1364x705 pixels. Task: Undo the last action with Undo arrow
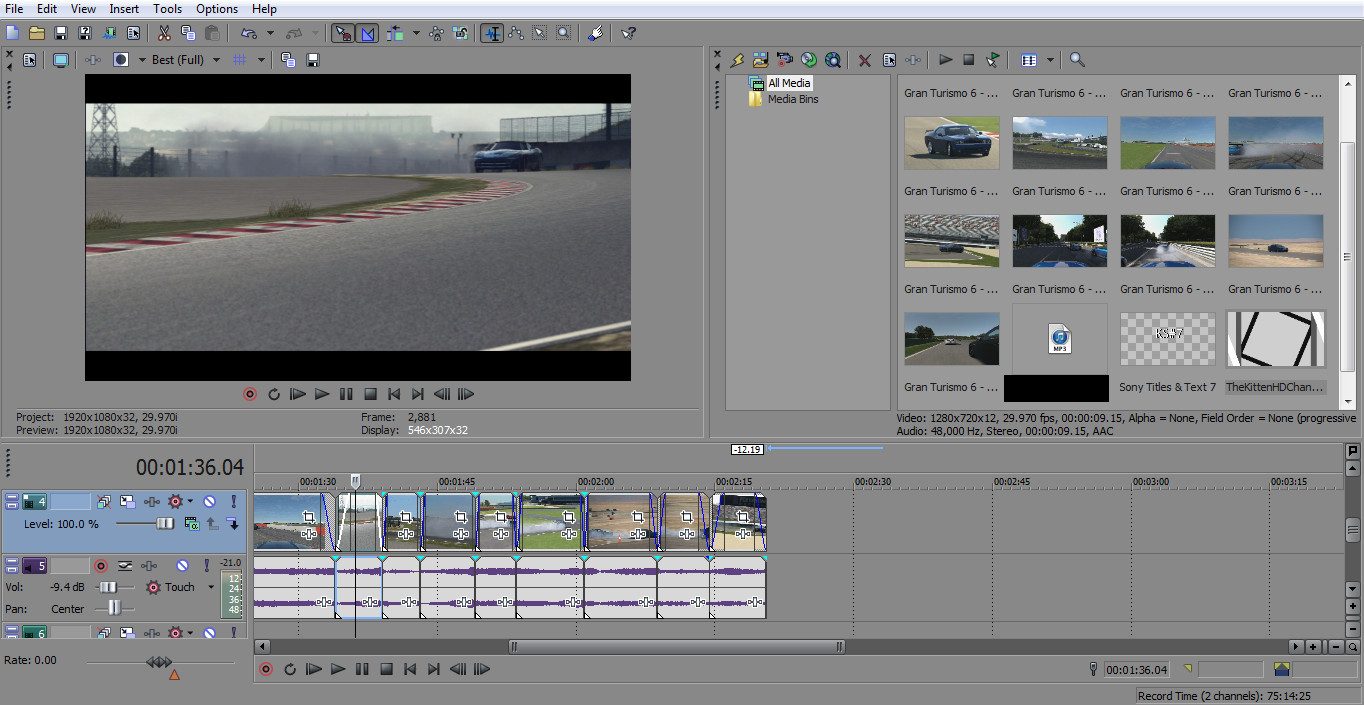pos(247,33)
